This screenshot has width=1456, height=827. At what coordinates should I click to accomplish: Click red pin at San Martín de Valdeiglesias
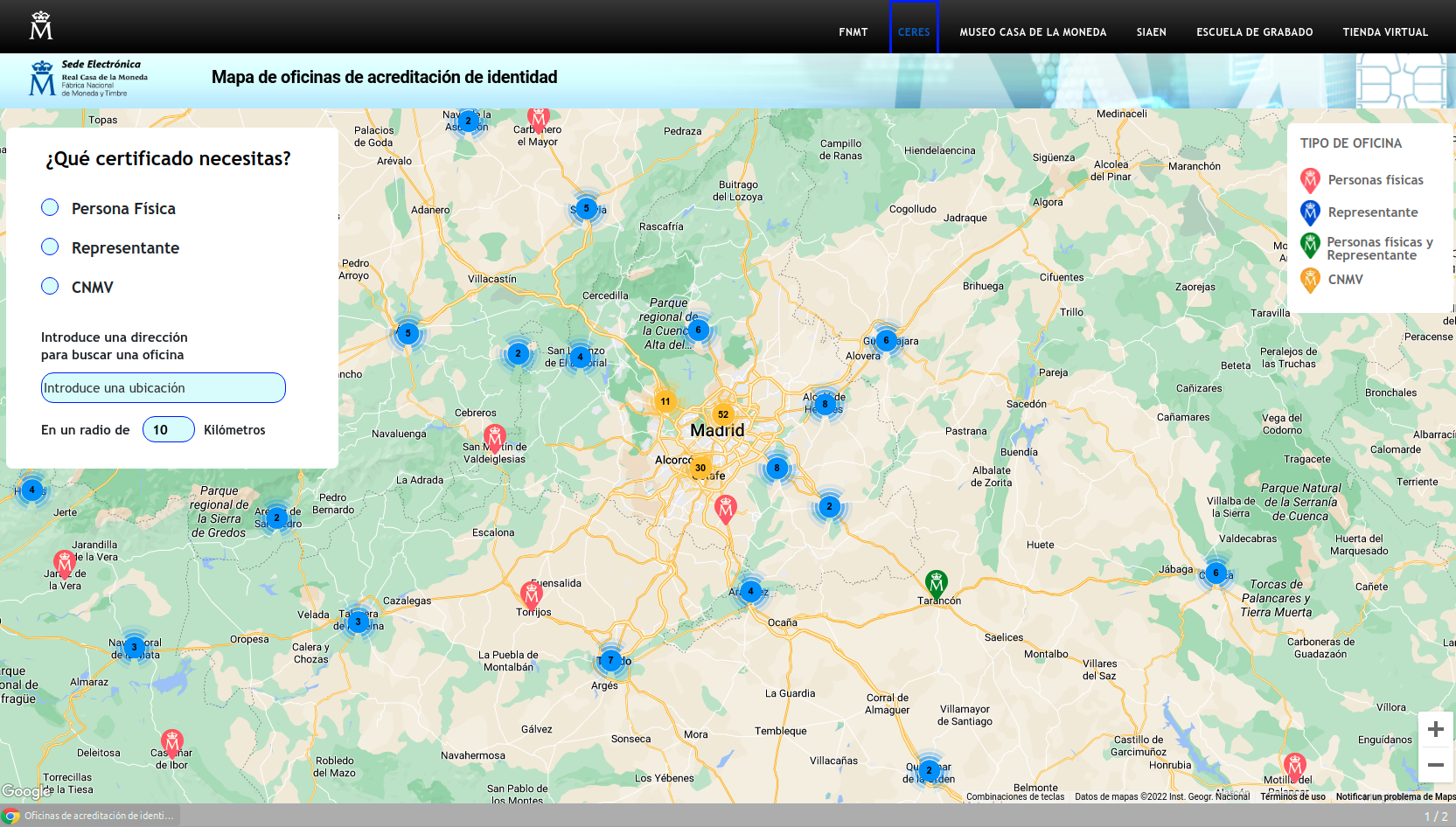495,439
